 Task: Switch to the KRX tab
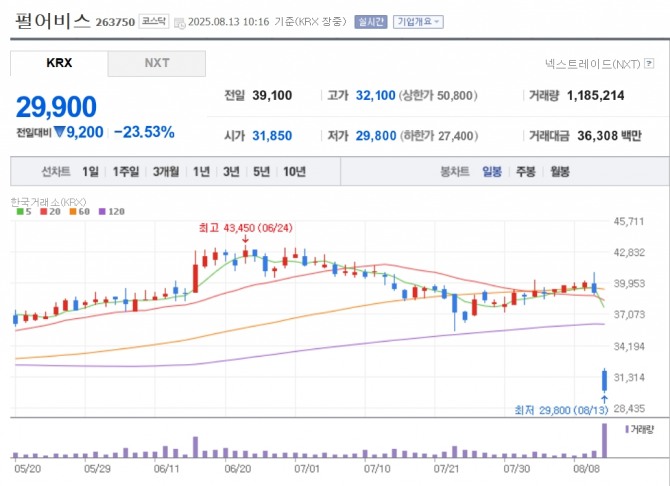point(59,63)
